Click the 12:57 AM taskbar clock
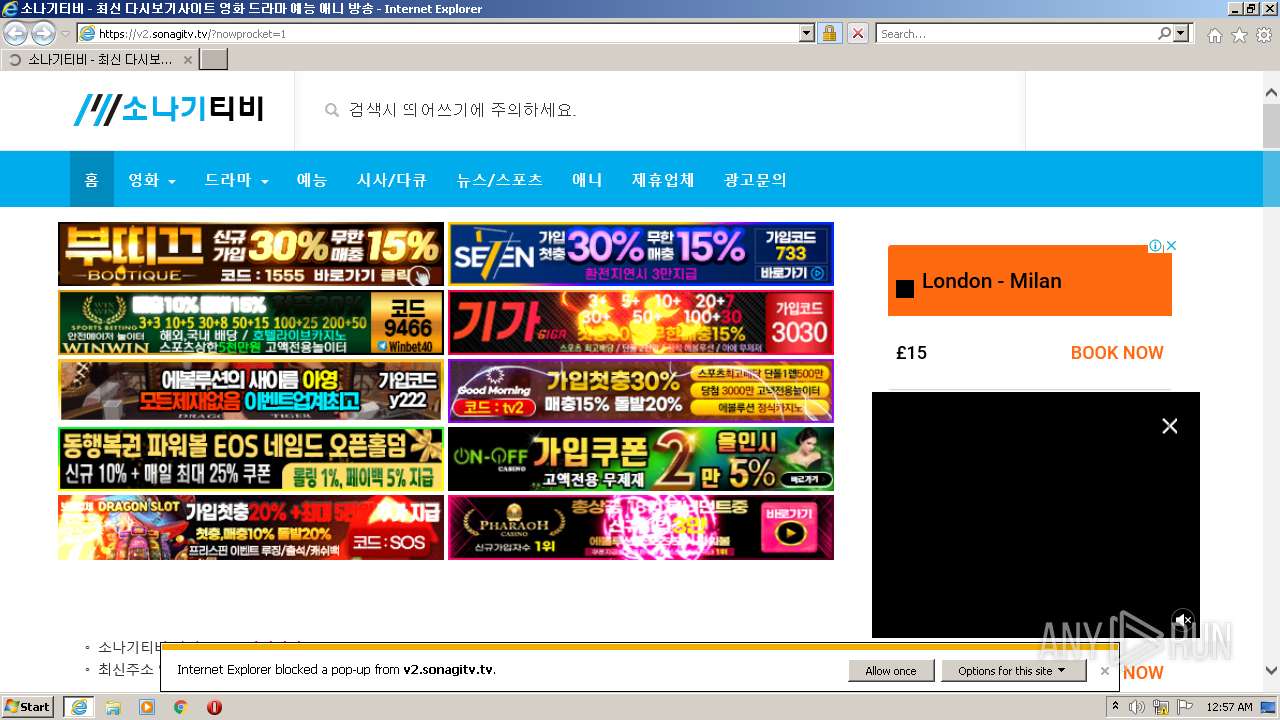The width and height of the screenshot is (1280, 720). tap(1229, 707)
